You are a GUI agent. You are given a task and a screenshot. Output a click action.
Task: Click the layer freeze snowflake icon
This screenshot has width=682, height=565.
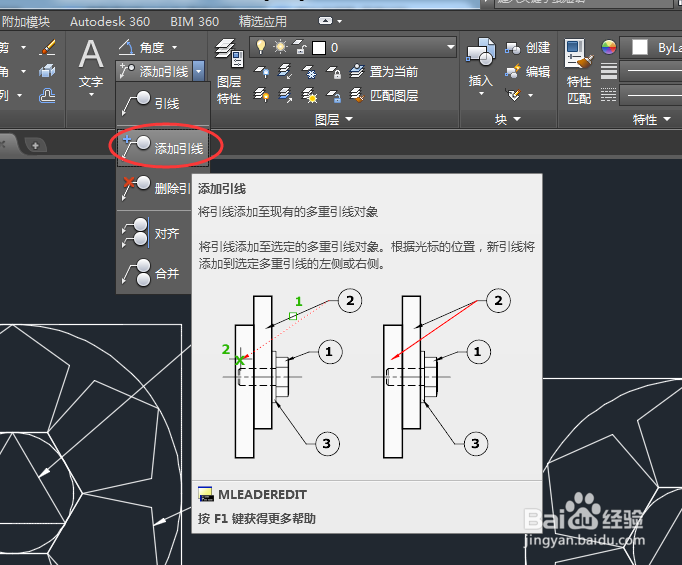pyautogui.click(x=310, y=72)
